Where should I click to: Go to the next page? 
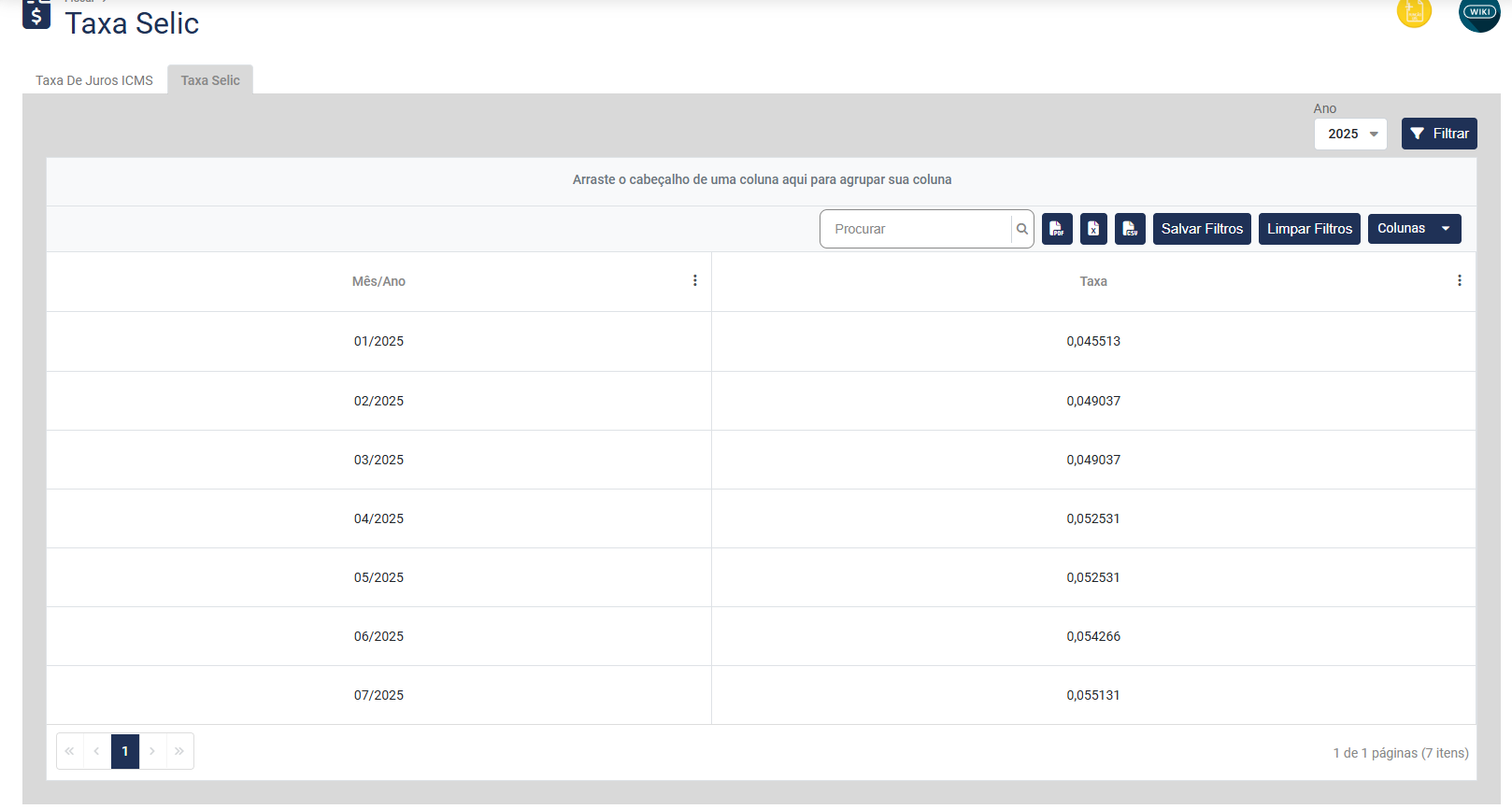[x=152, y=751]
